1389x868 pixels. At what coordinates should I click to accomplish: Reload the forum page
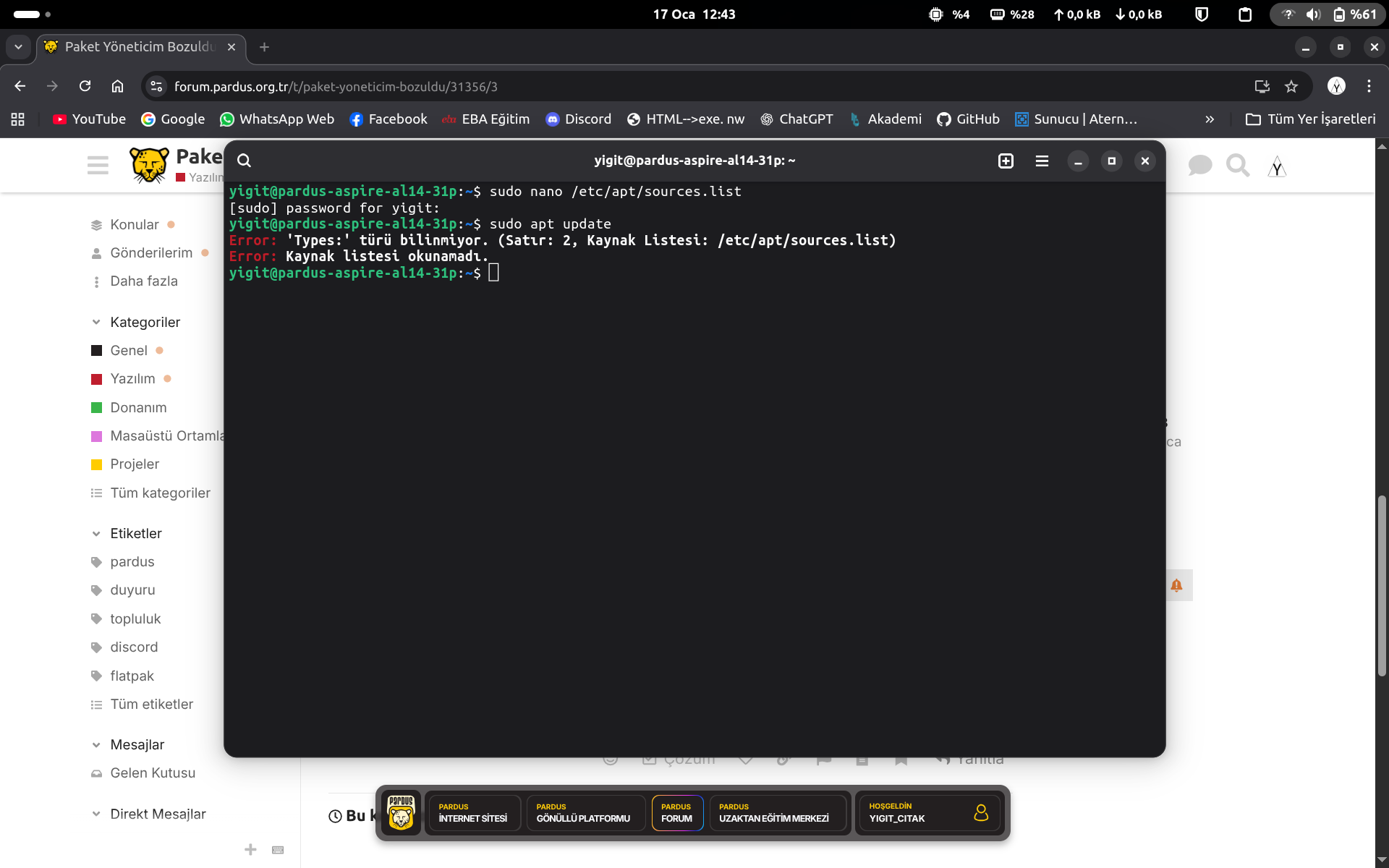click(85, 87)
